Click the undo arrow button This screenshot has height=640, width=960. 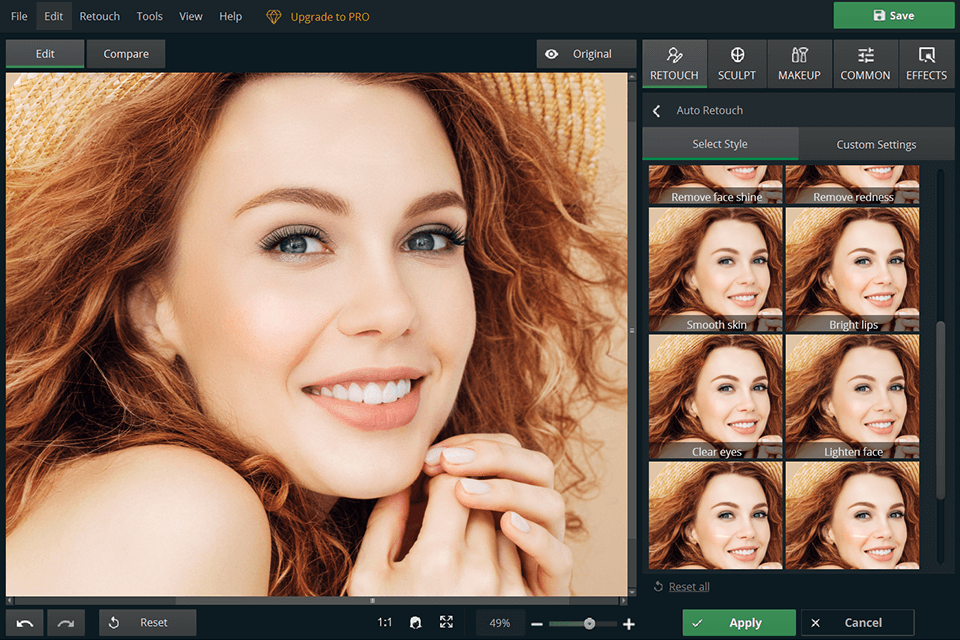coord(24,623)
